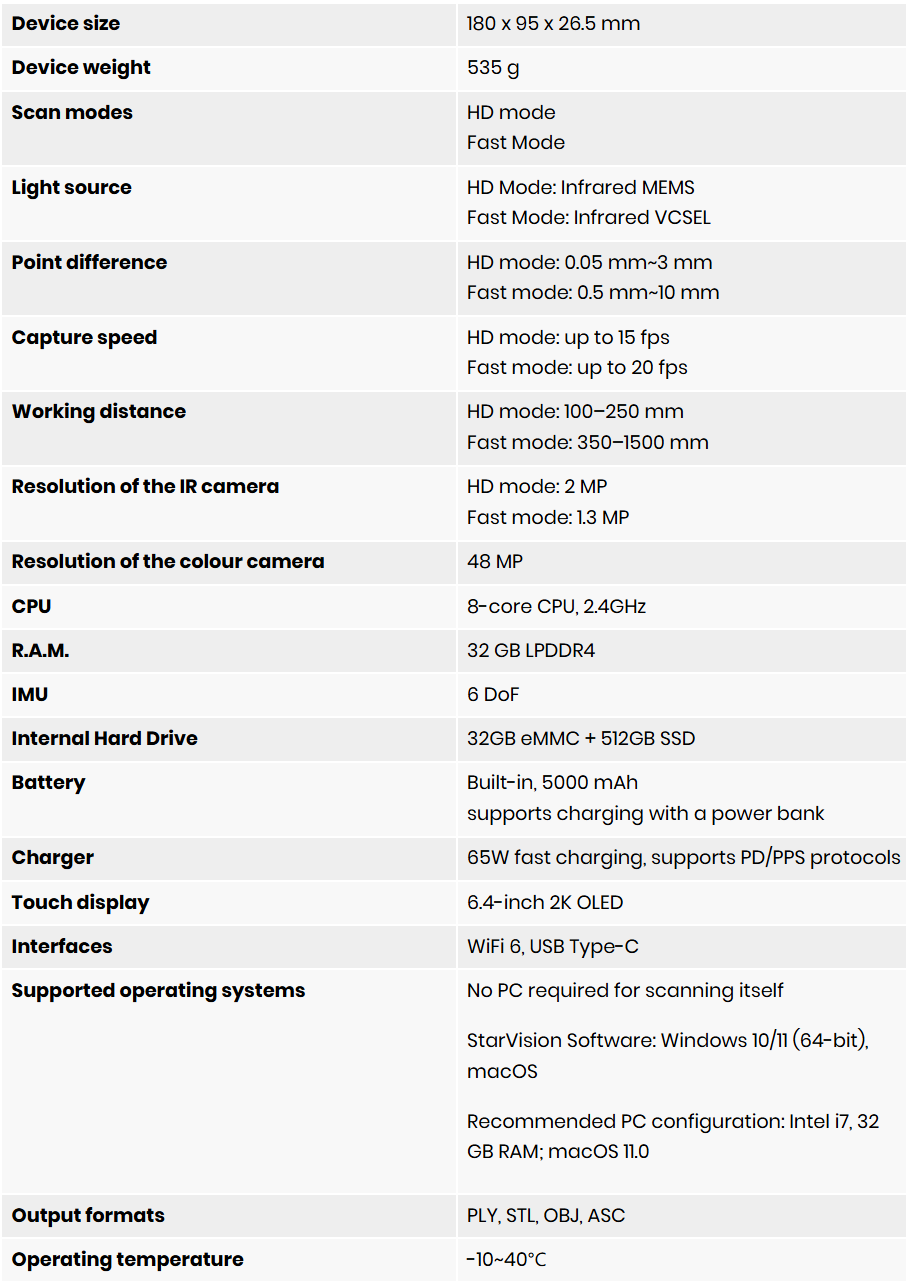Image resolution: width=906 pixels, height=1281 pixels.
Task: Click the 6.4-inch 2K OLED value
Action: point(545,902)
